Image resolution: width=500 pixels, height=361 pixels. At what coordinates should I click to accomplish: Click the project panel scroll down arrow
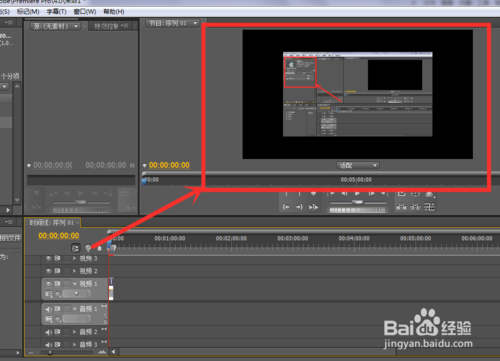[x=17, y=201]
